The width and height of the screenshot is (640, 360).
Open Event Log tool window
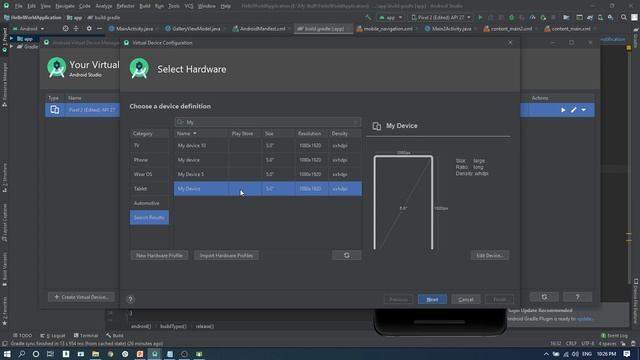614,336
